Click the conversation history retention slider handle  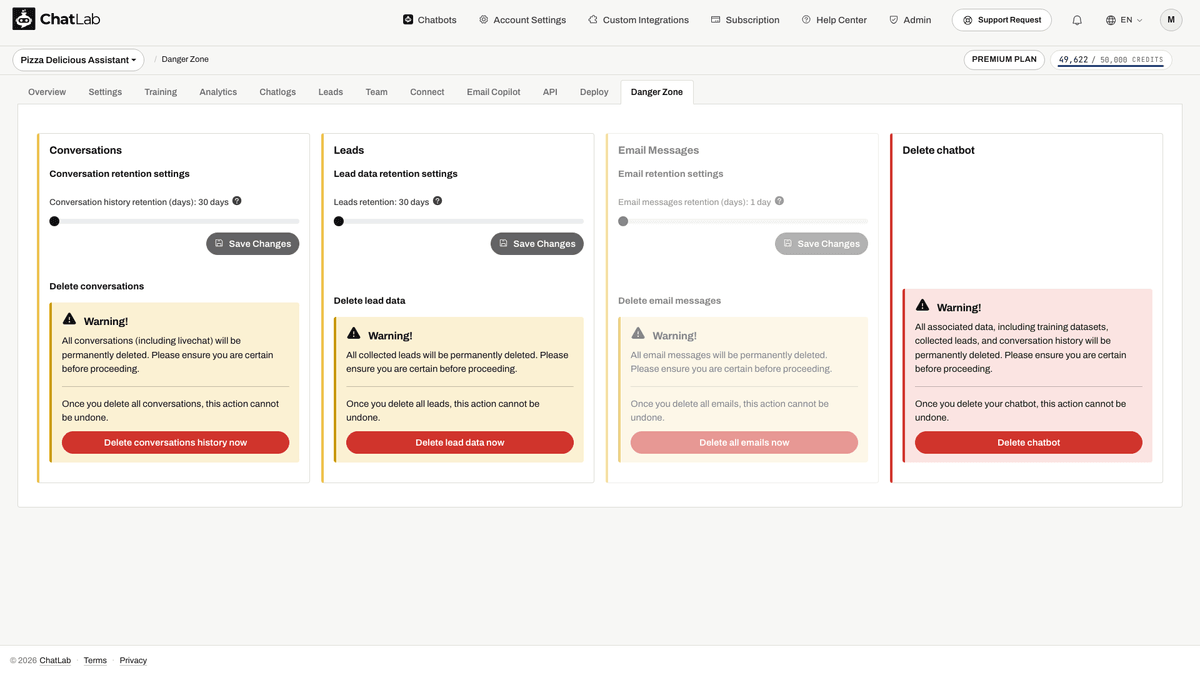54,221
